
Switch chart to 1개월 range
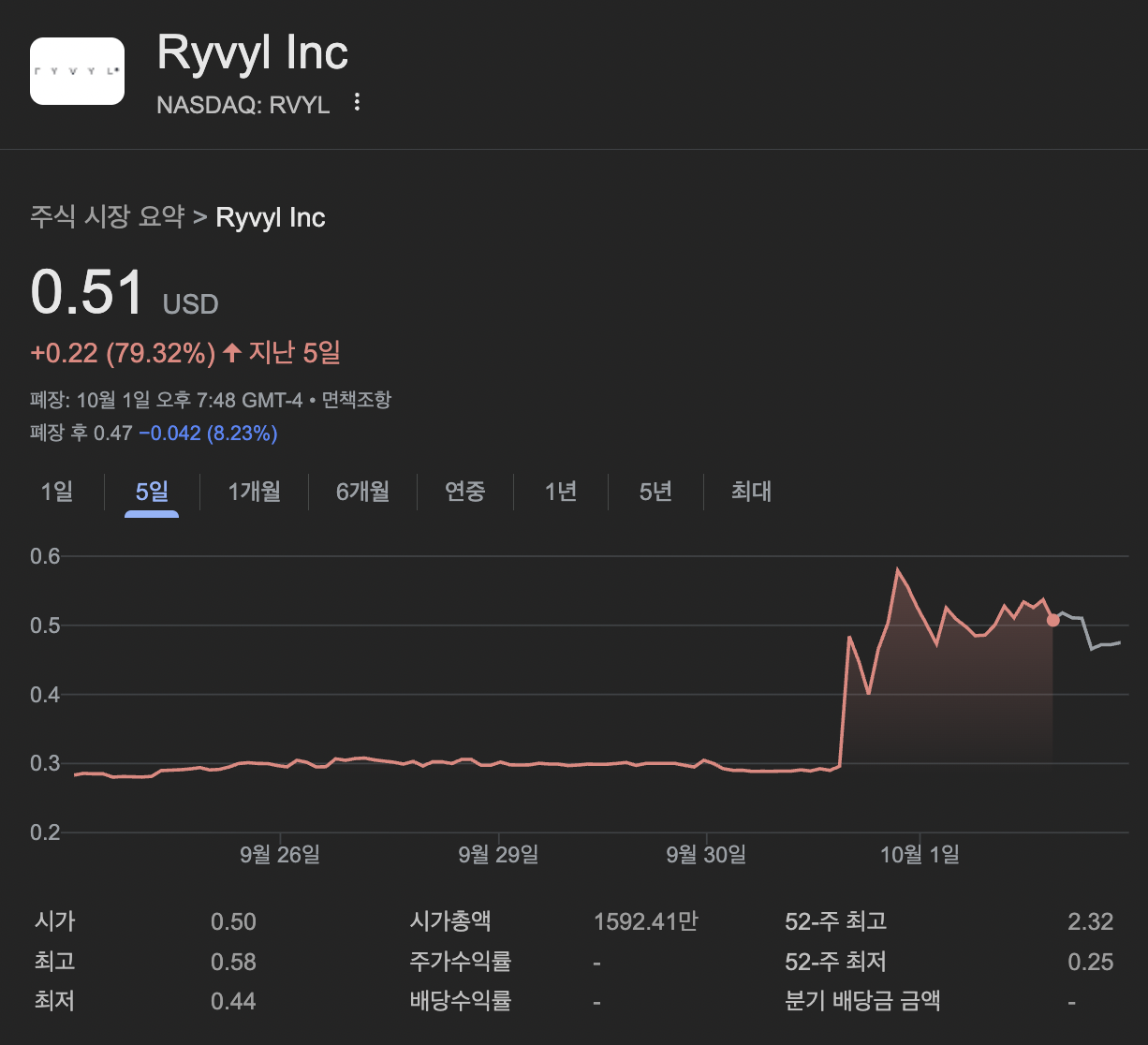click(x=254, y=492)
